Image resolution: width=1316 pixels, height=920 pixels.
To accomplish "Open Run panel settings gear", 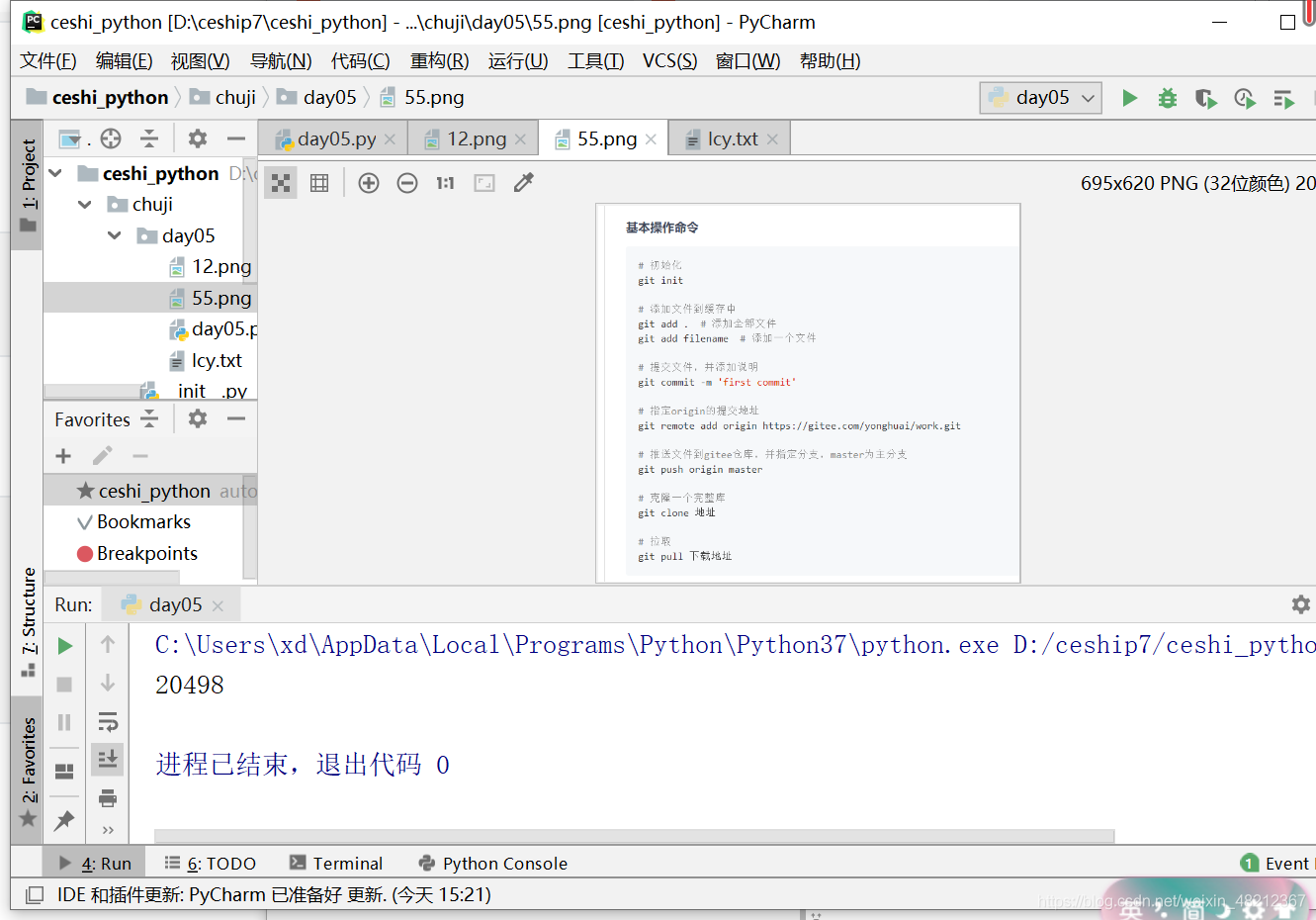I will 1301,604.
